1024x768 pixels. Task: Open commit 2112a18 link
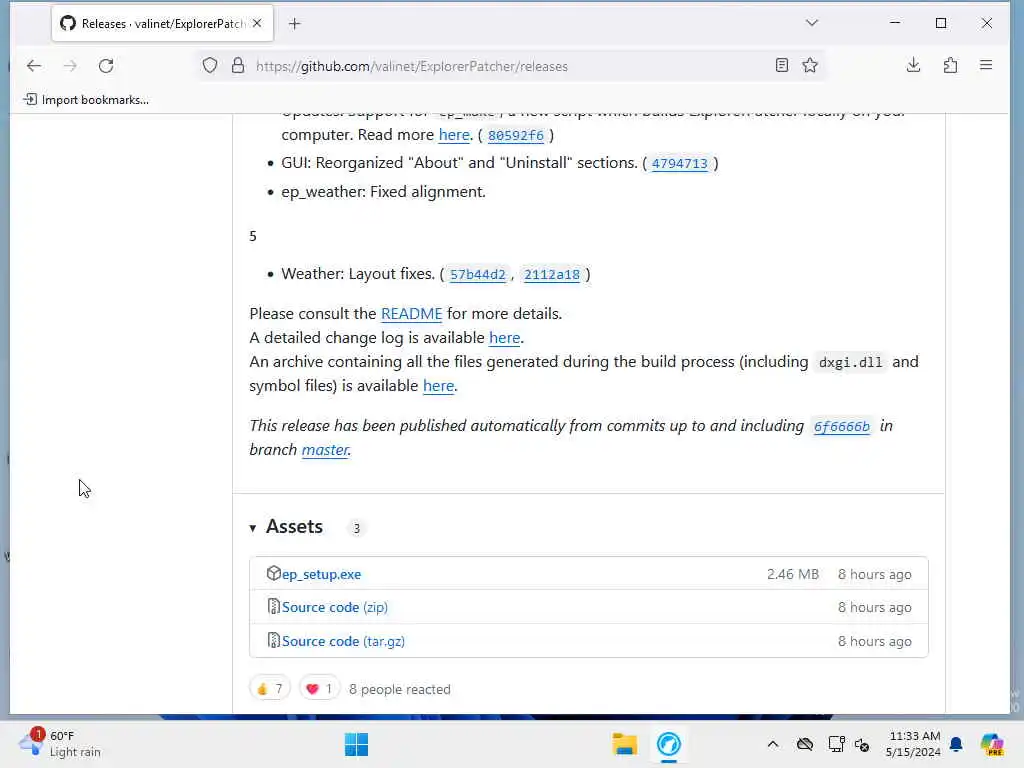pyautogui.click(x=552, y=274)
